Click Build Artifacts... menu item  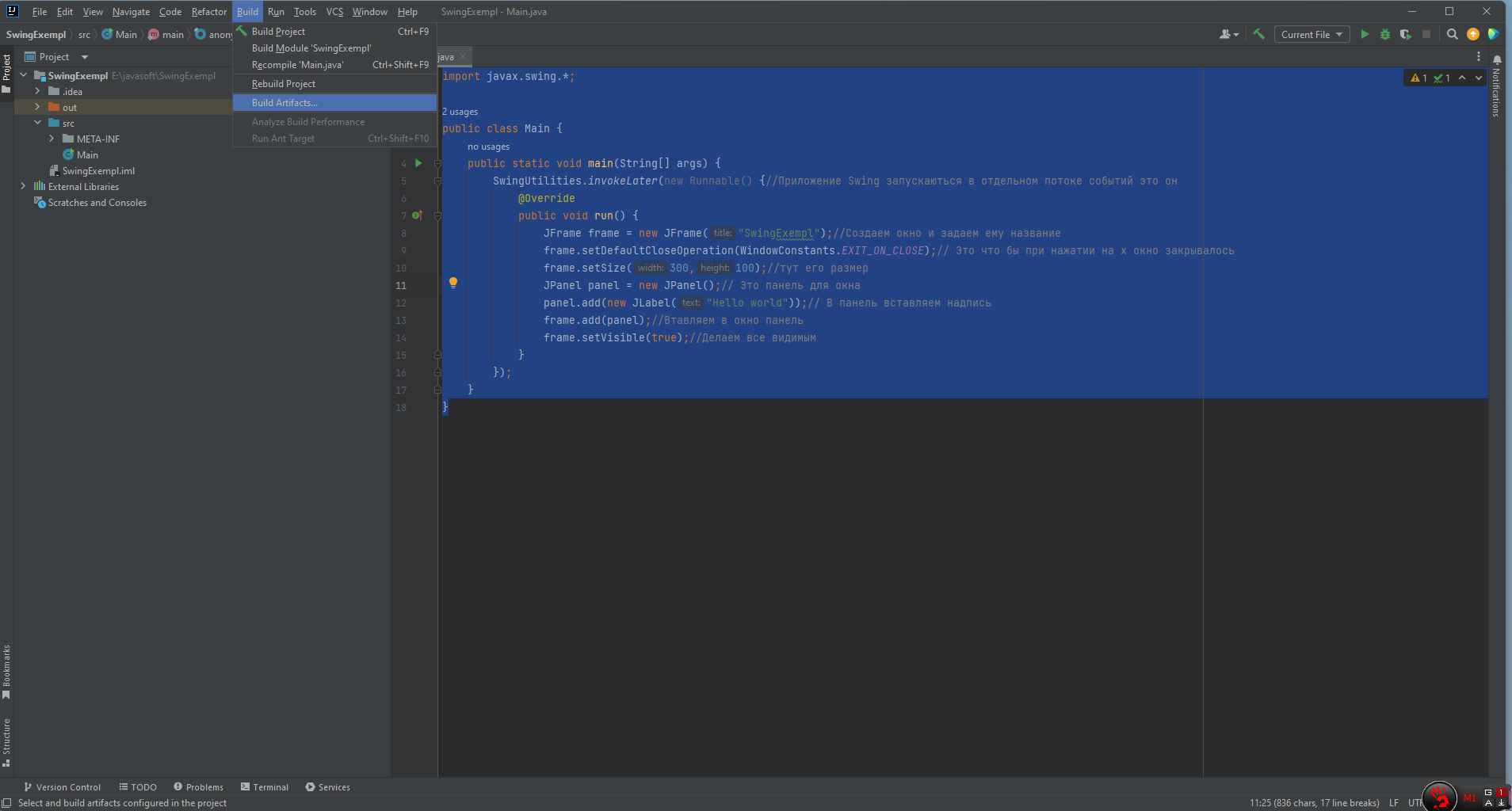tap(334, 103)
